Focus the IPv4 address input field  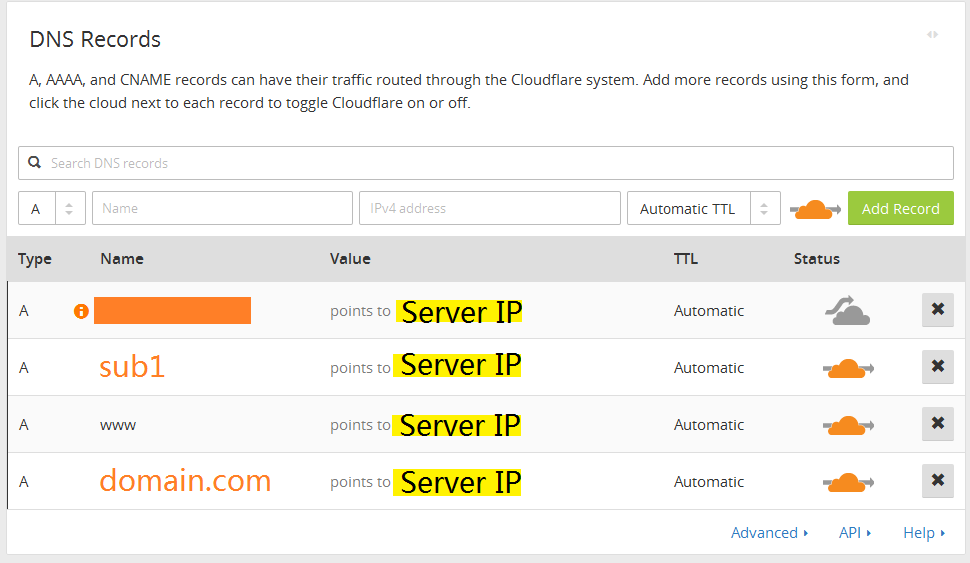(489, 209)
